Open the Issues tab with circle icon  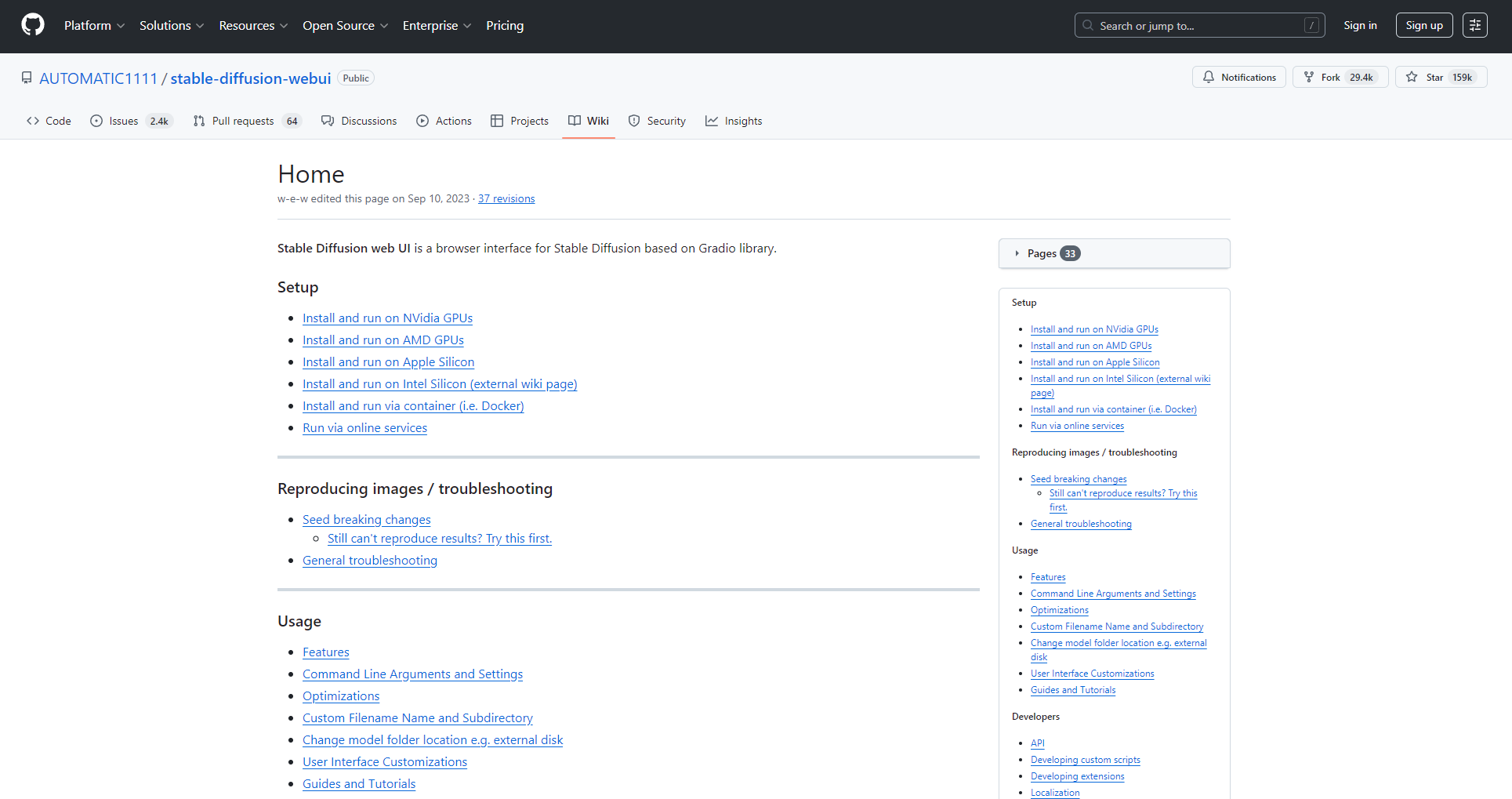tap(96, 121)
